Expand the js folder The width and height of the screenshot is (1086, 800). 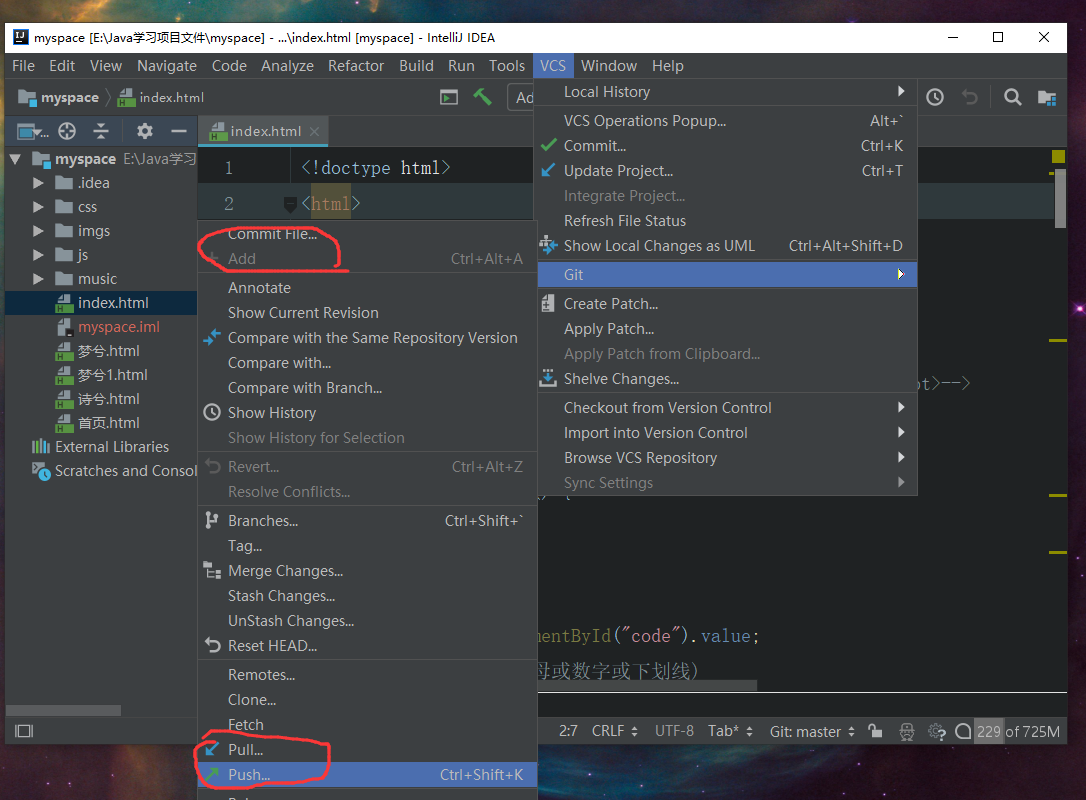pyautogui.click(x=38, y=255)
